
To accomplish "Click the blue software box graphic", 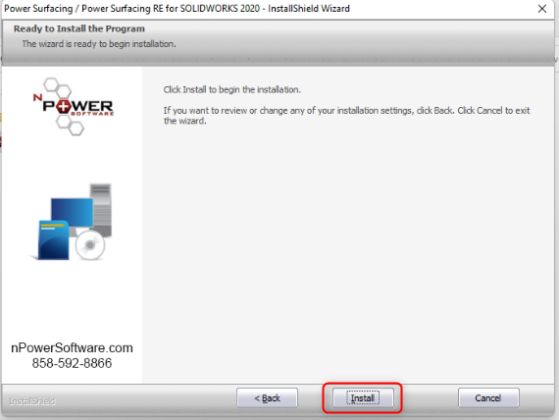I will pos(53,240).
